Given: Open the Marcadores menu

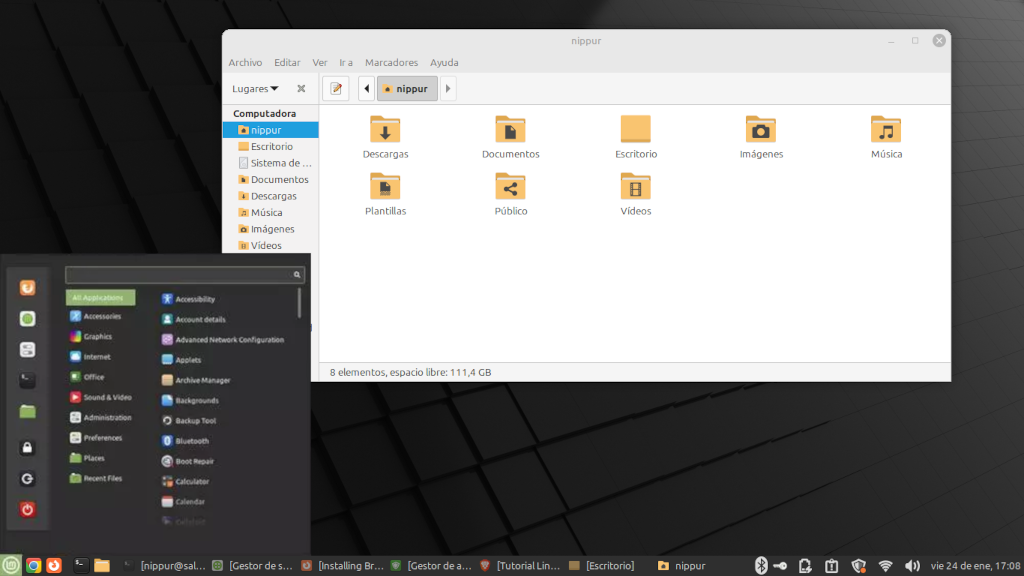Looking at the screenshot, I should point(391,62).
